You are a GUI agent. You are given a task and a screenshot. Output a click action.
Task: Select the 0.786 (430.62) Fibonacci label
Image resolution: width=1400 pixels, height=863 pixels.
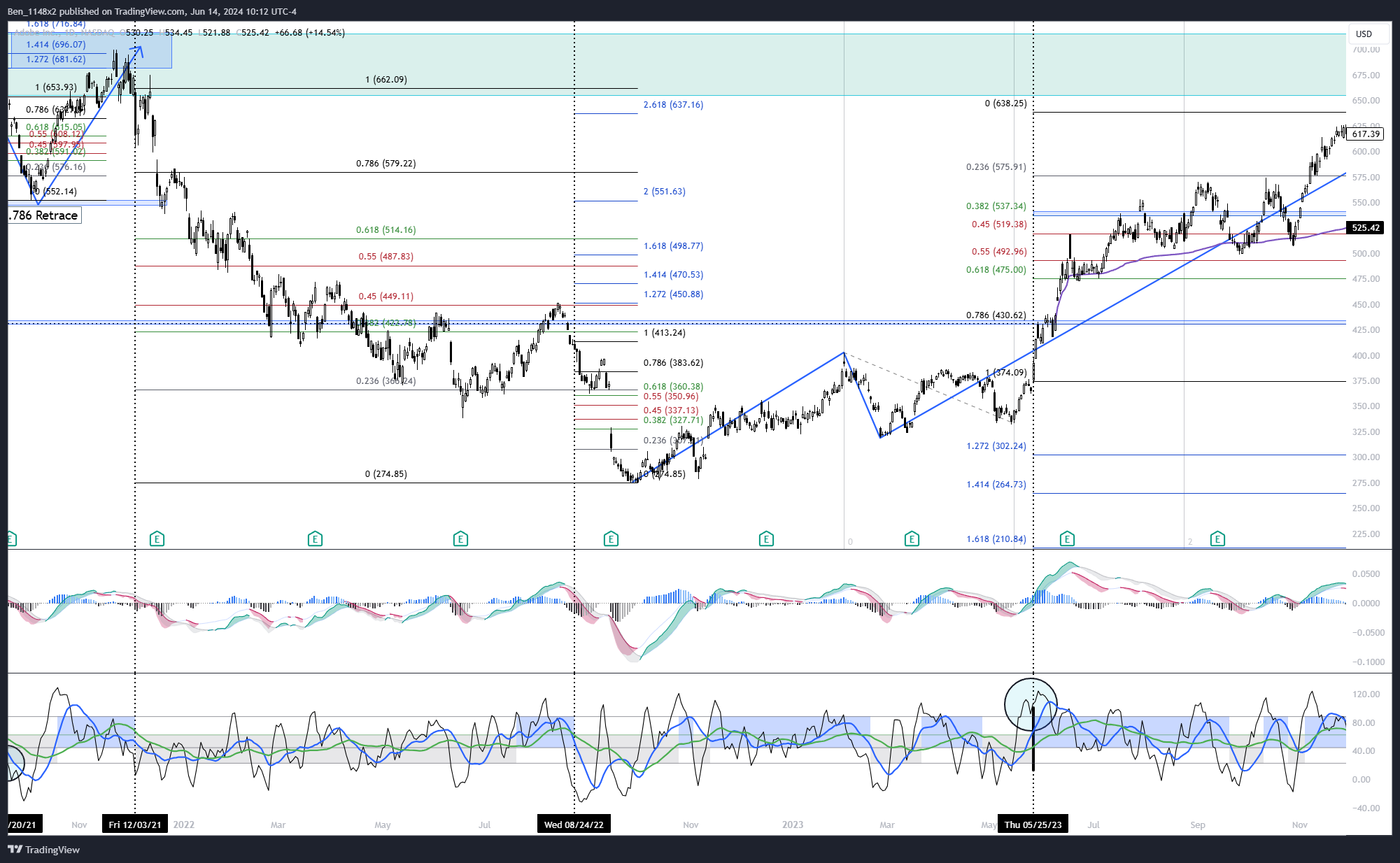click(x=996, y=315)
